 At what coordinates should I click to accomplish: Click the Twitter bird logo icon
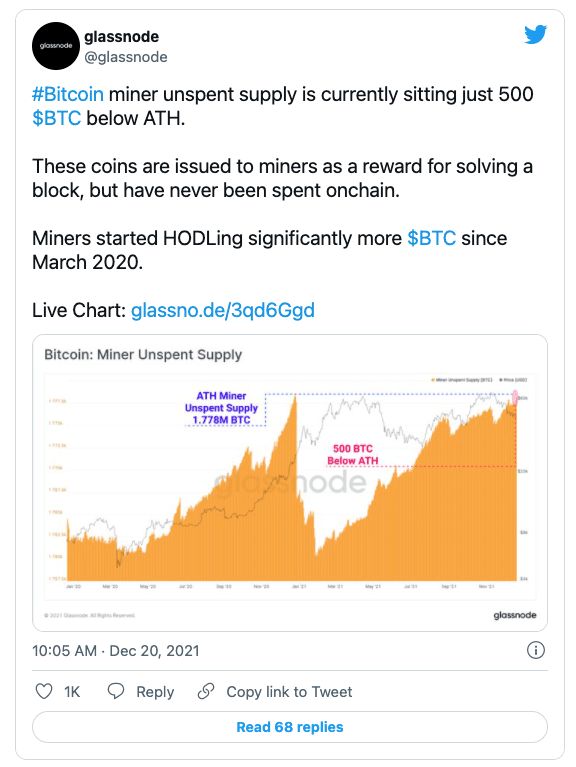[x=535, y=35]
